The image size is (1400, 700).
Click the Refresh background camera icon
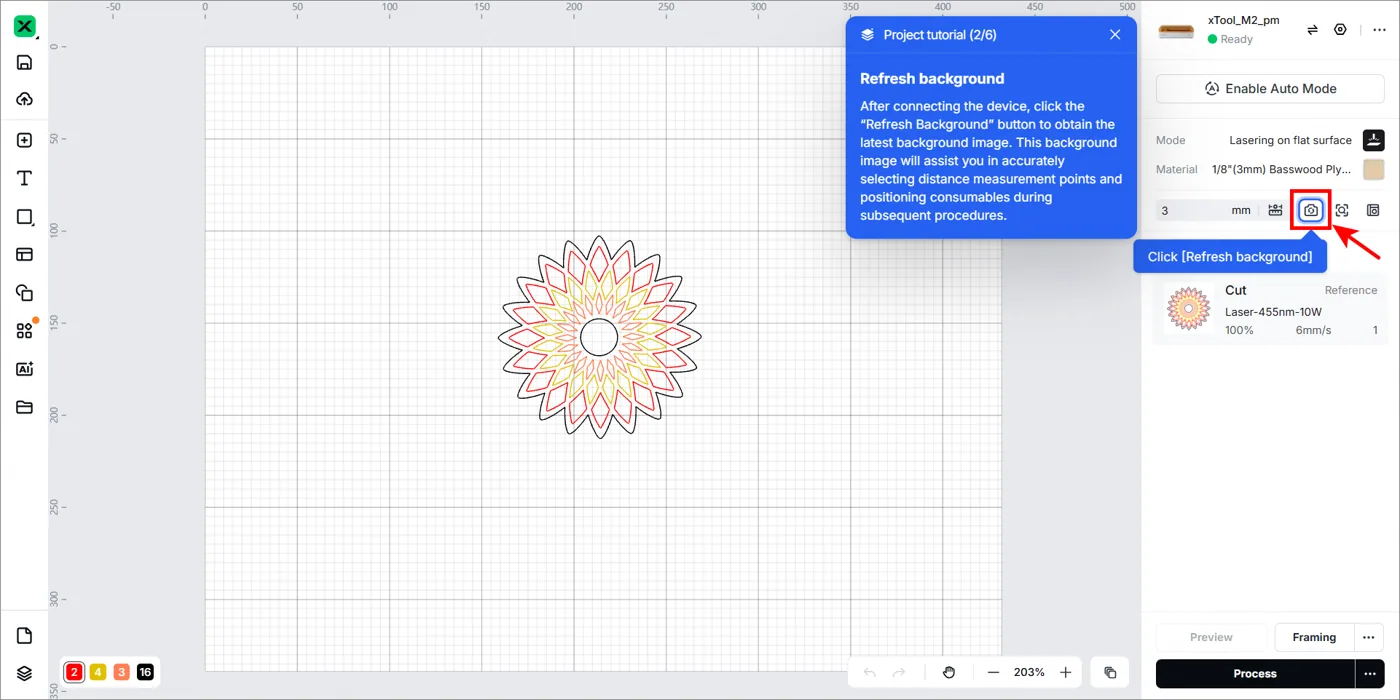(x=1311, y=210)
